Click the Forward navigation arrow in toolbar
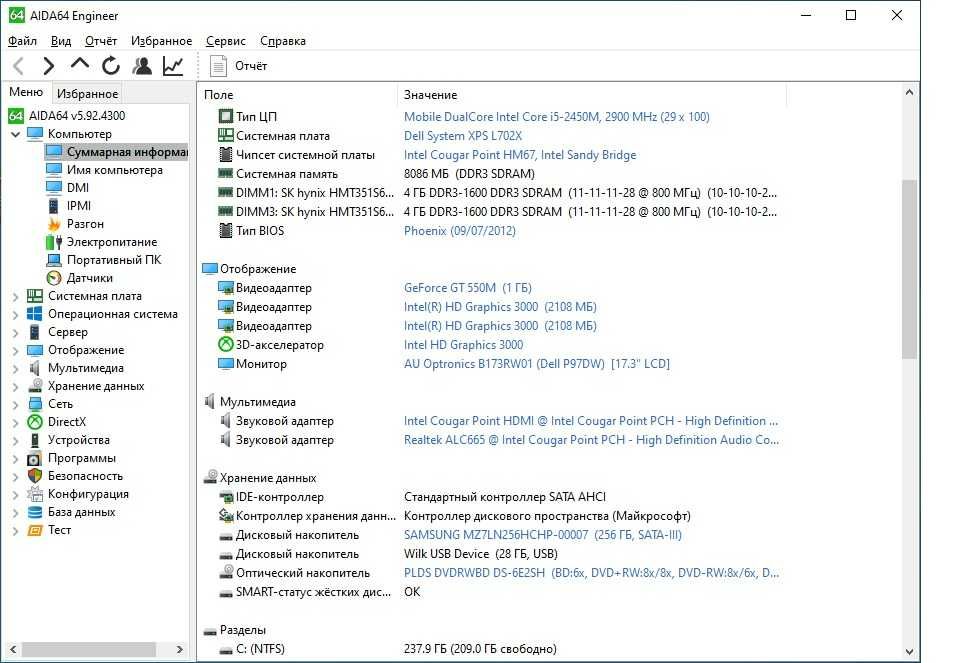This screenshot has width=960, height=663. point(48,66)
